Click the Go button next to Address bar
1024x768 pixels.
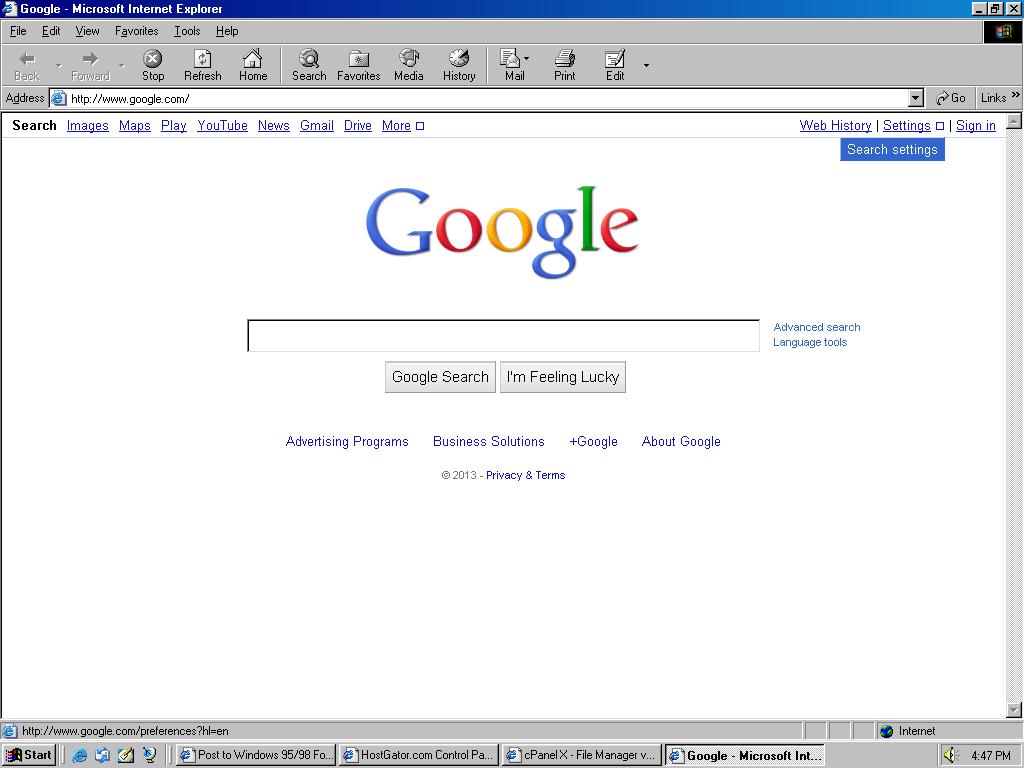point(951,98)
